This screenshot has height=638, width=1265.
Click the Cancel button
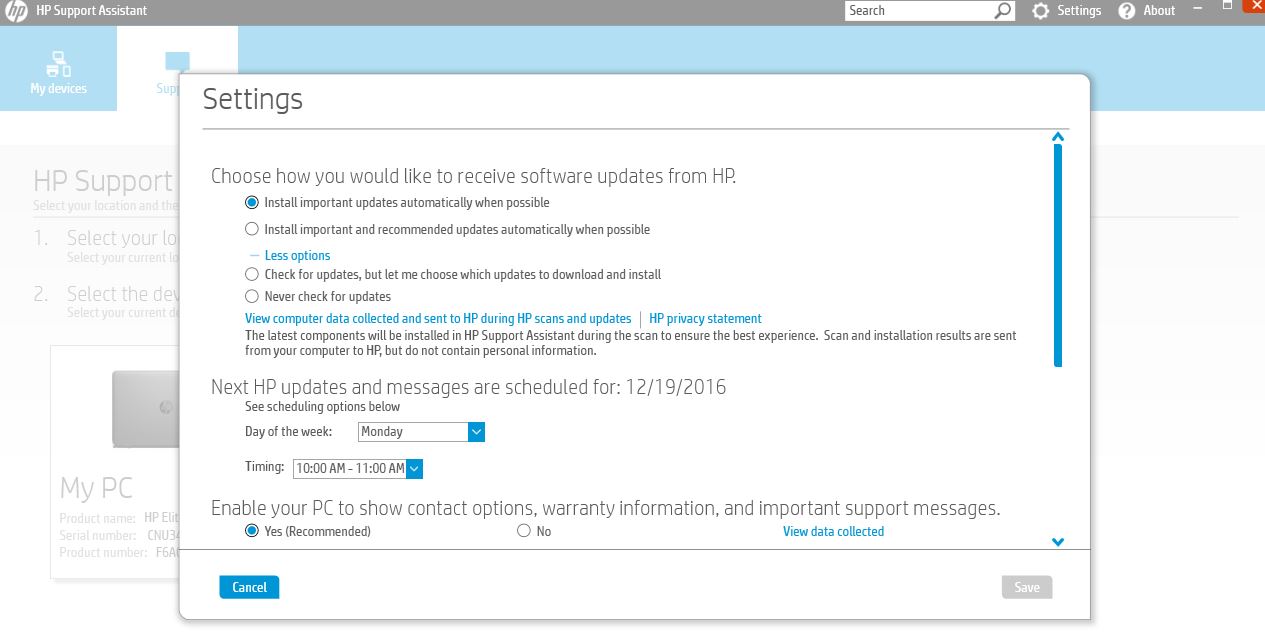pos(249,587)
